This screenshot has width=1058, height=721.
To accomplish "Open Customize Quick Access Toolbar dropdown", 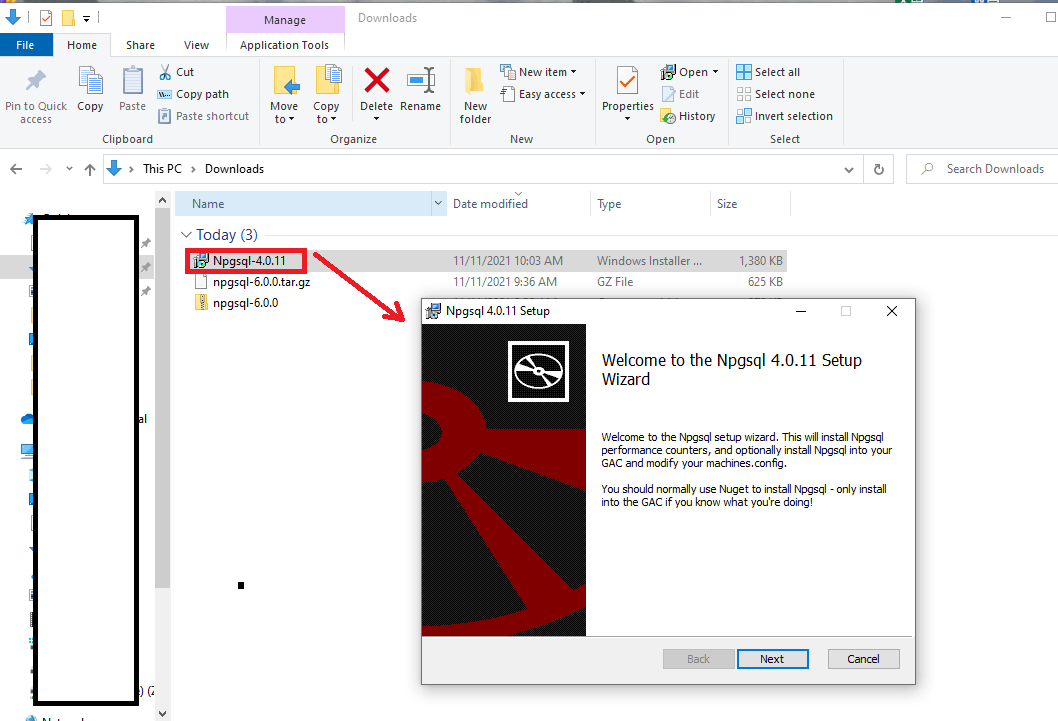I will click(86, 18).
